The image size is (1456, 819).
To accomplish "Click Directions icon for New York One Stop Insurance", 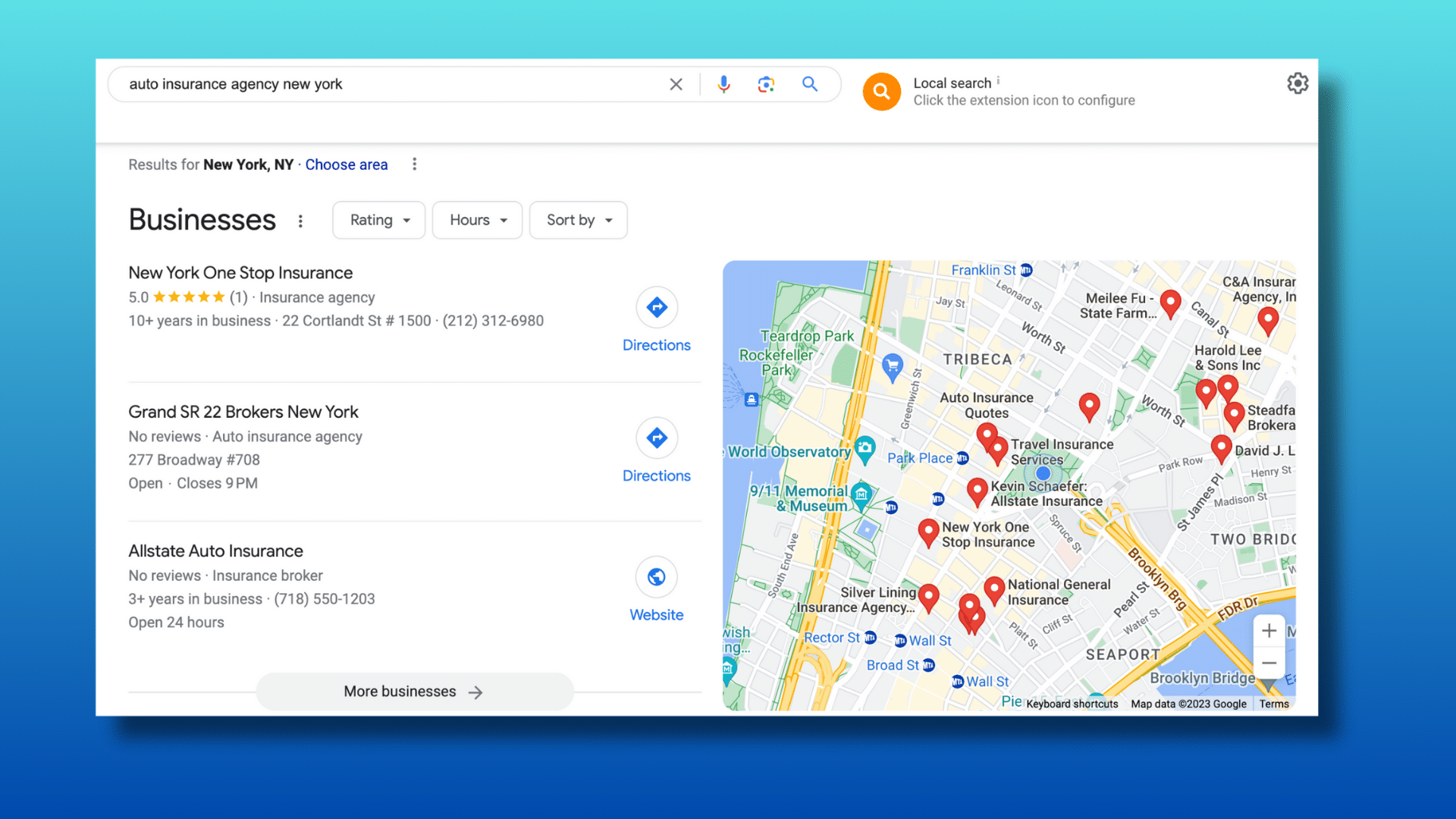I will click(x=657, y=307).
